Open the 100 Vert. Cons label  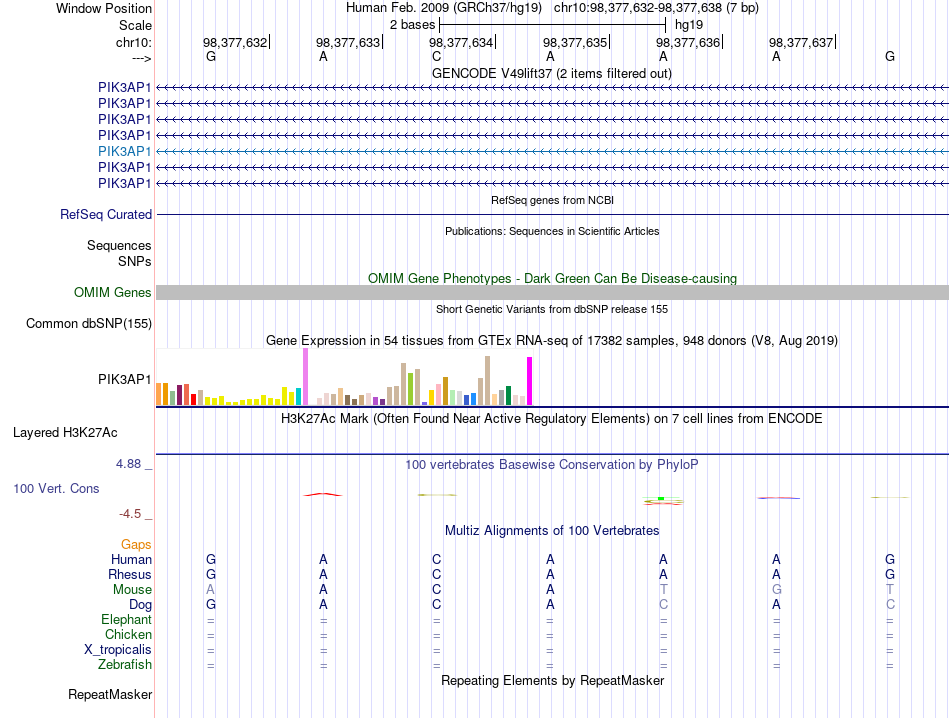(x=56, y=488)
